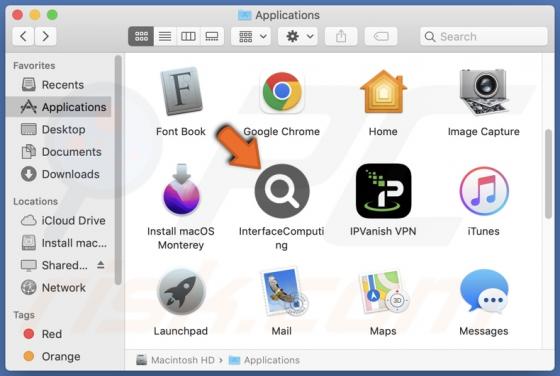Select the Messages app icon
The width and height of the screenshot is (560, 376).
tap(484, 292)
